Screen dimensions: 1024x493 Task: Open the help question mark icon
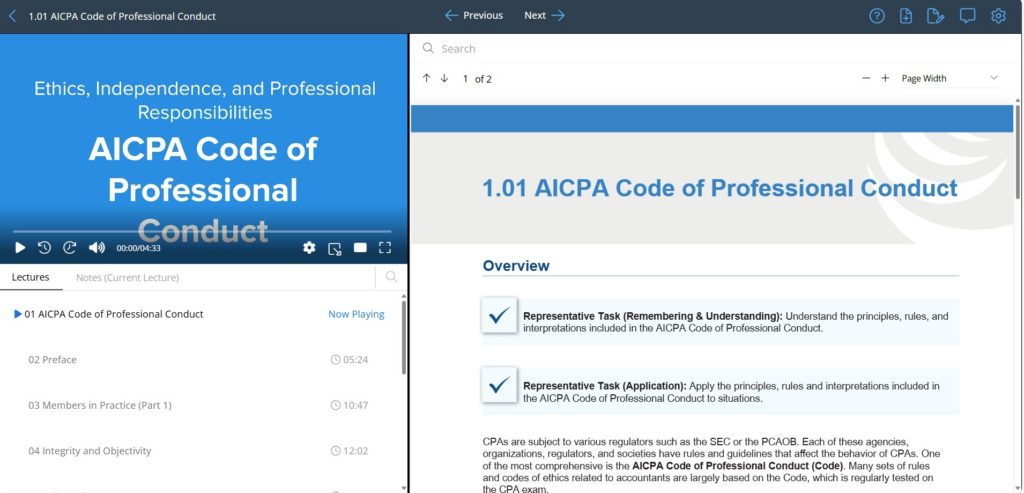[877, 16]
